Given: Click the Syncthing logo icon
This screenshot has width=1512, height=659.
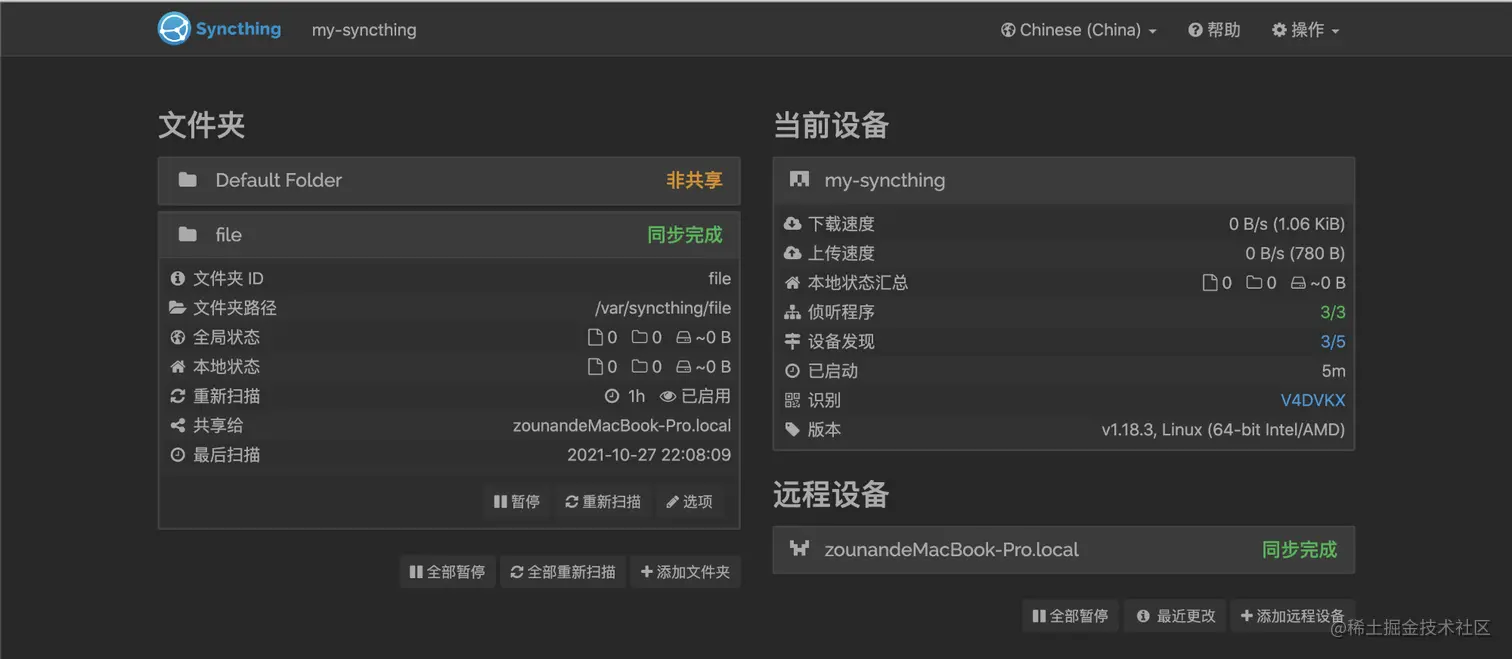Looking at the screenshot, I should [174, 29].
